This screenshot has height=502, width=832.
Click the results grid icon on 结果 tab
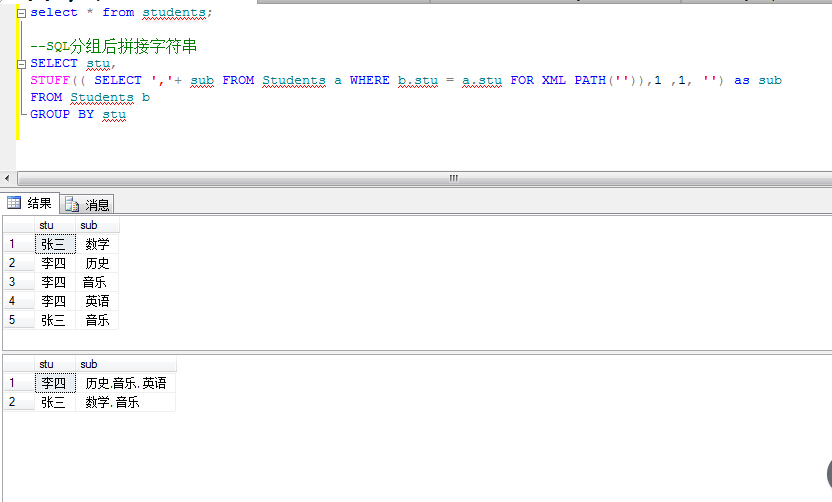[14, 203]
